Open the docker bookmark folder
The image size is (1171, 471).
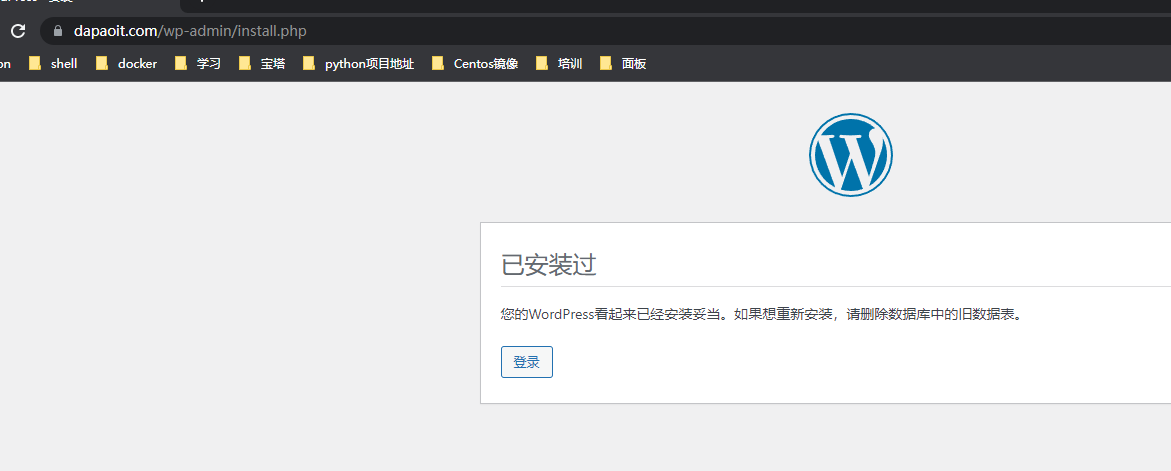[x=126, y=63]
